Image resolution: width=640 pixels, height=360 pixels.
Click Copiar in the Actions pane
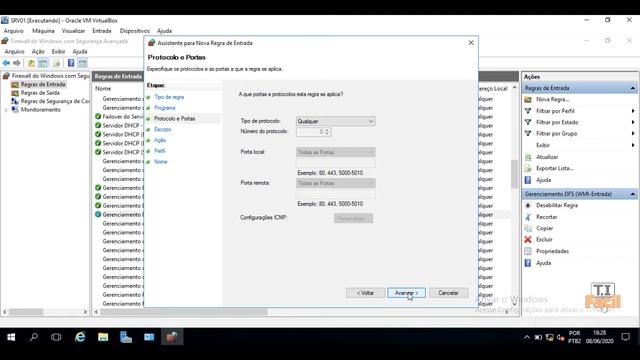[544, 228]
